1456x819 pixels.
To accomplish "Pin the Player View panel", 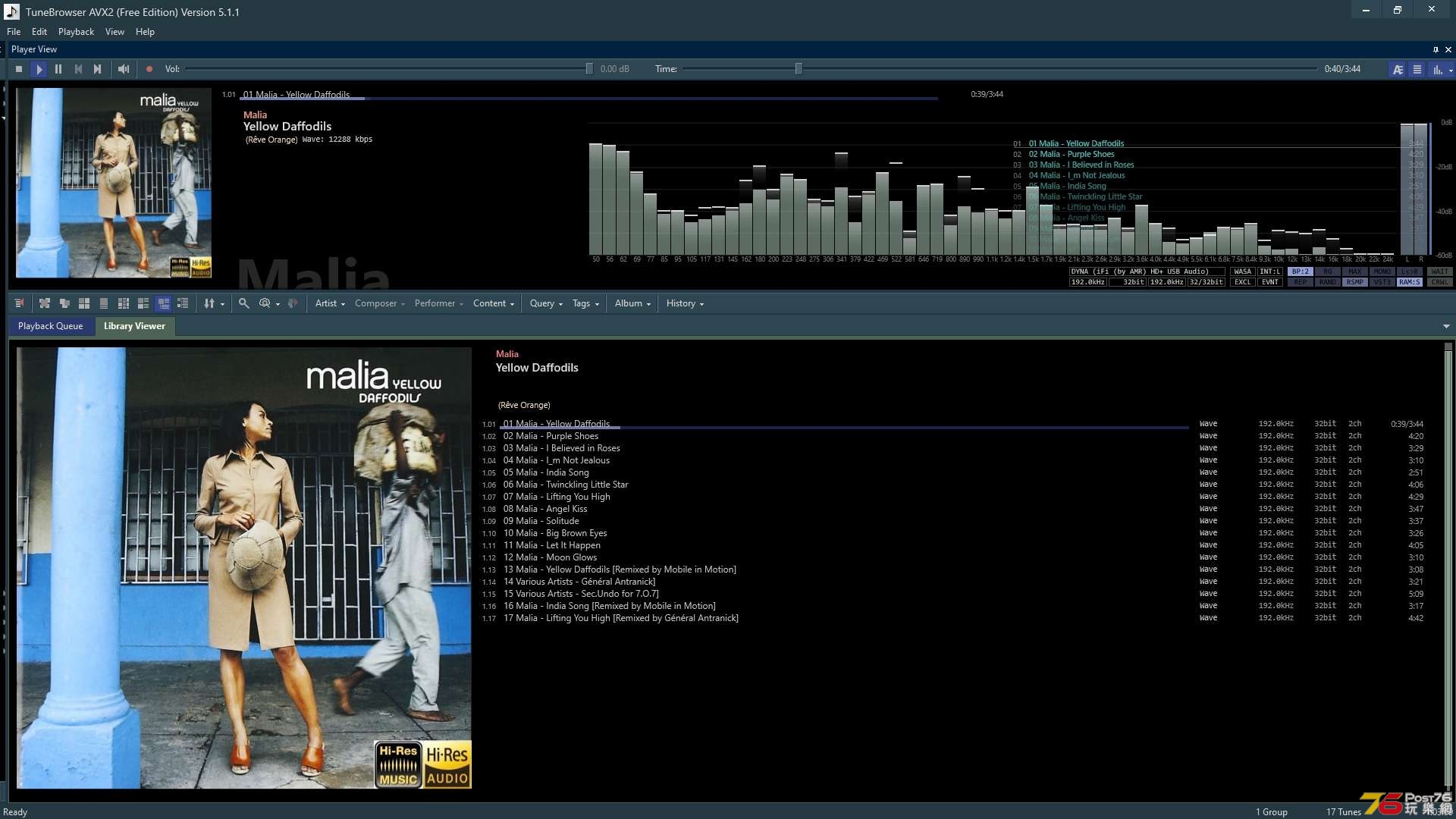I will 1436,49.
